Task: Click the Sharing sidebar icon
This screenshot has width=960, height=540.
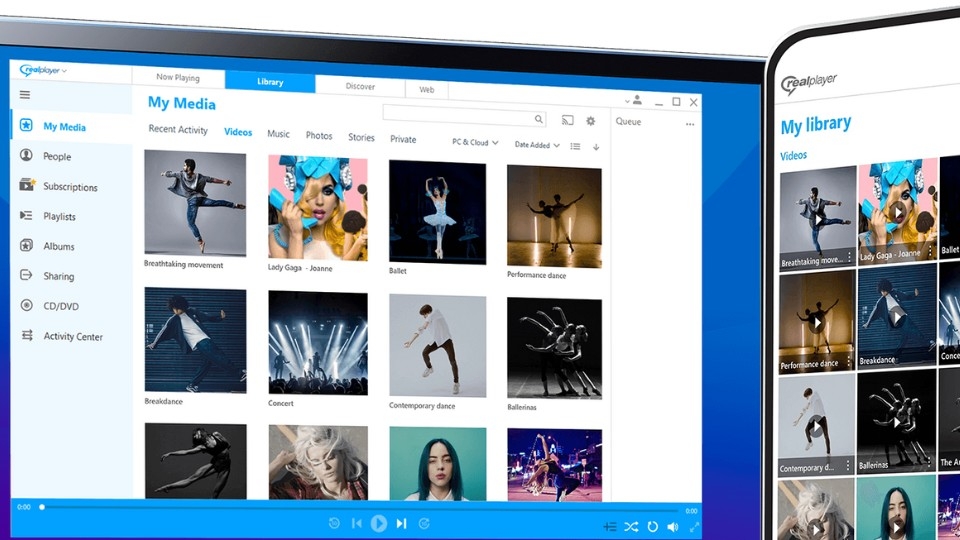Action: pos(26,275)
